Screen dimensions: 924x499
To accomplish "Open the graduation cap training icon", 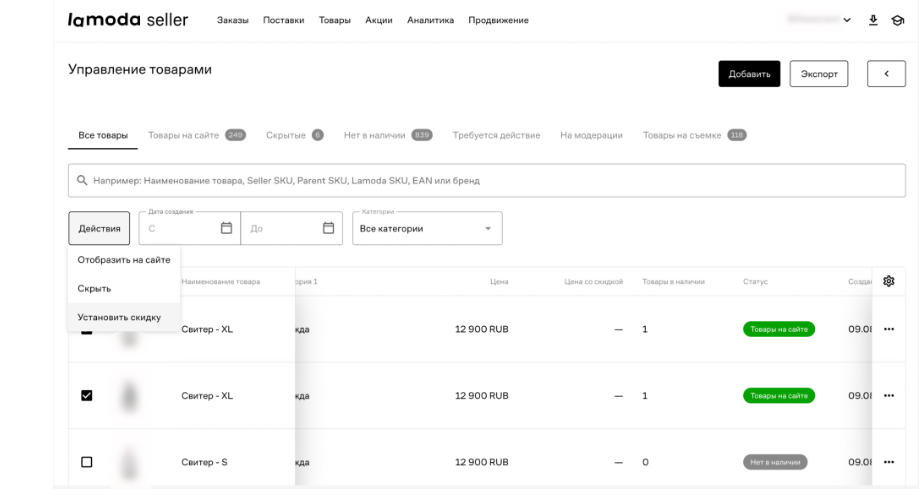I will coord(898,20).
